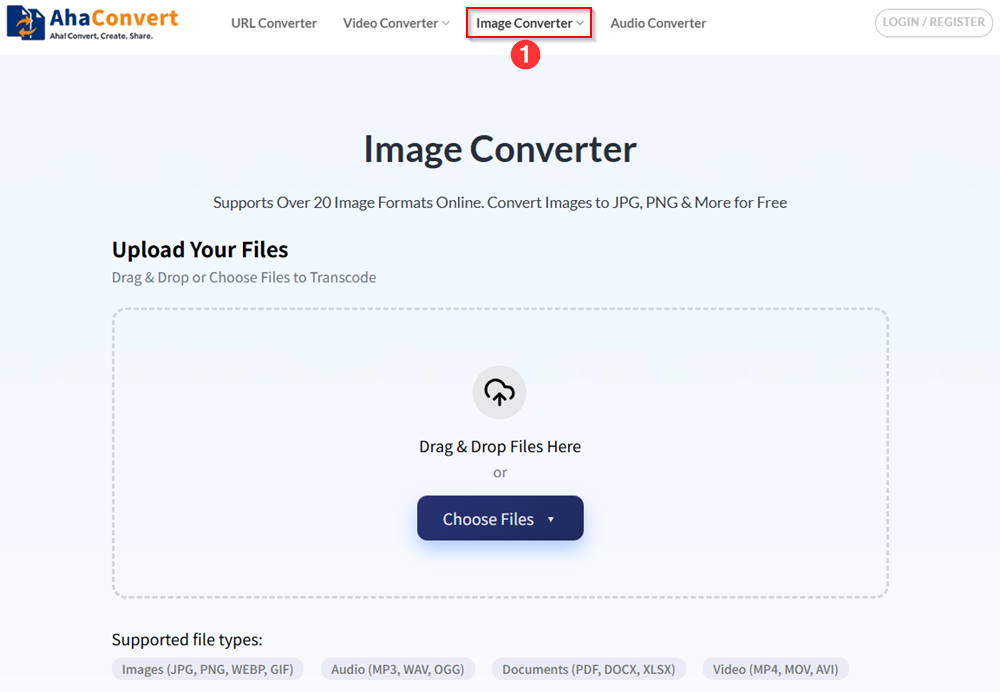The image size is (1000, 692).
Task: Click the Drag & Drop Files Here text
Action: (500, 446)
